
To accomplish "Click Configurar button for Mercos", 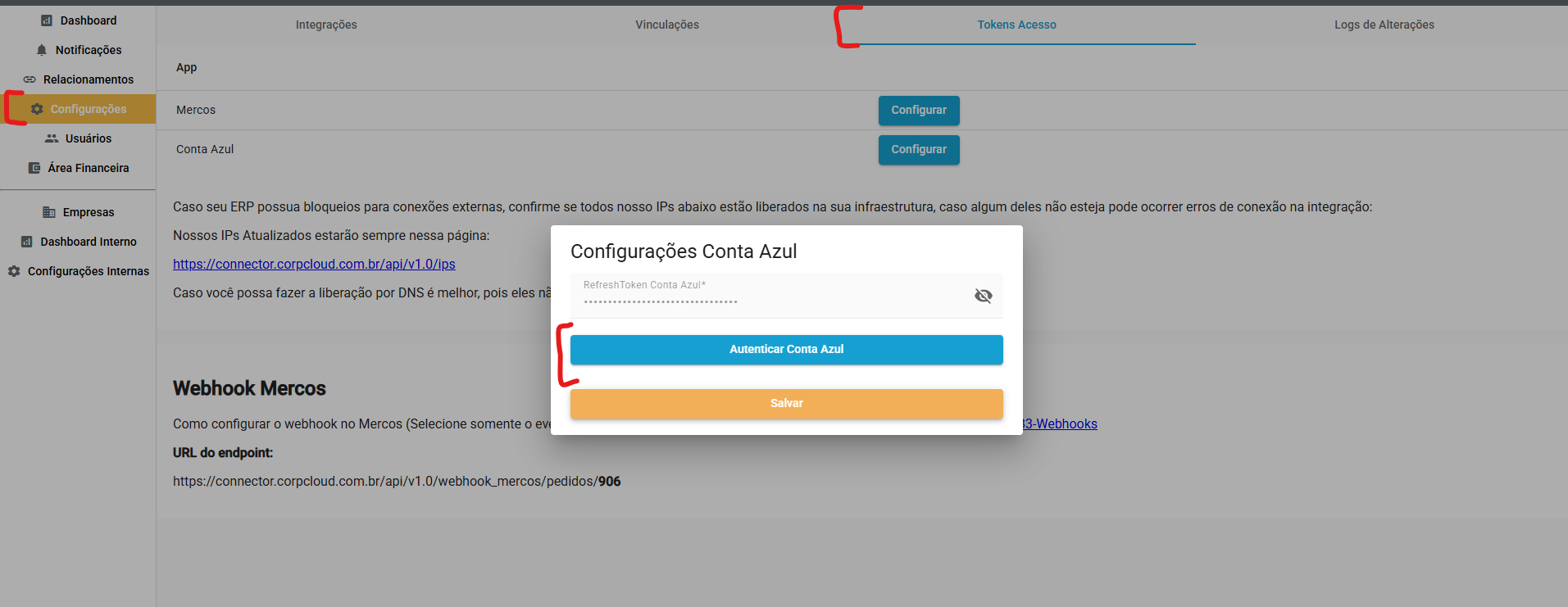I will [x=918, y=111].
